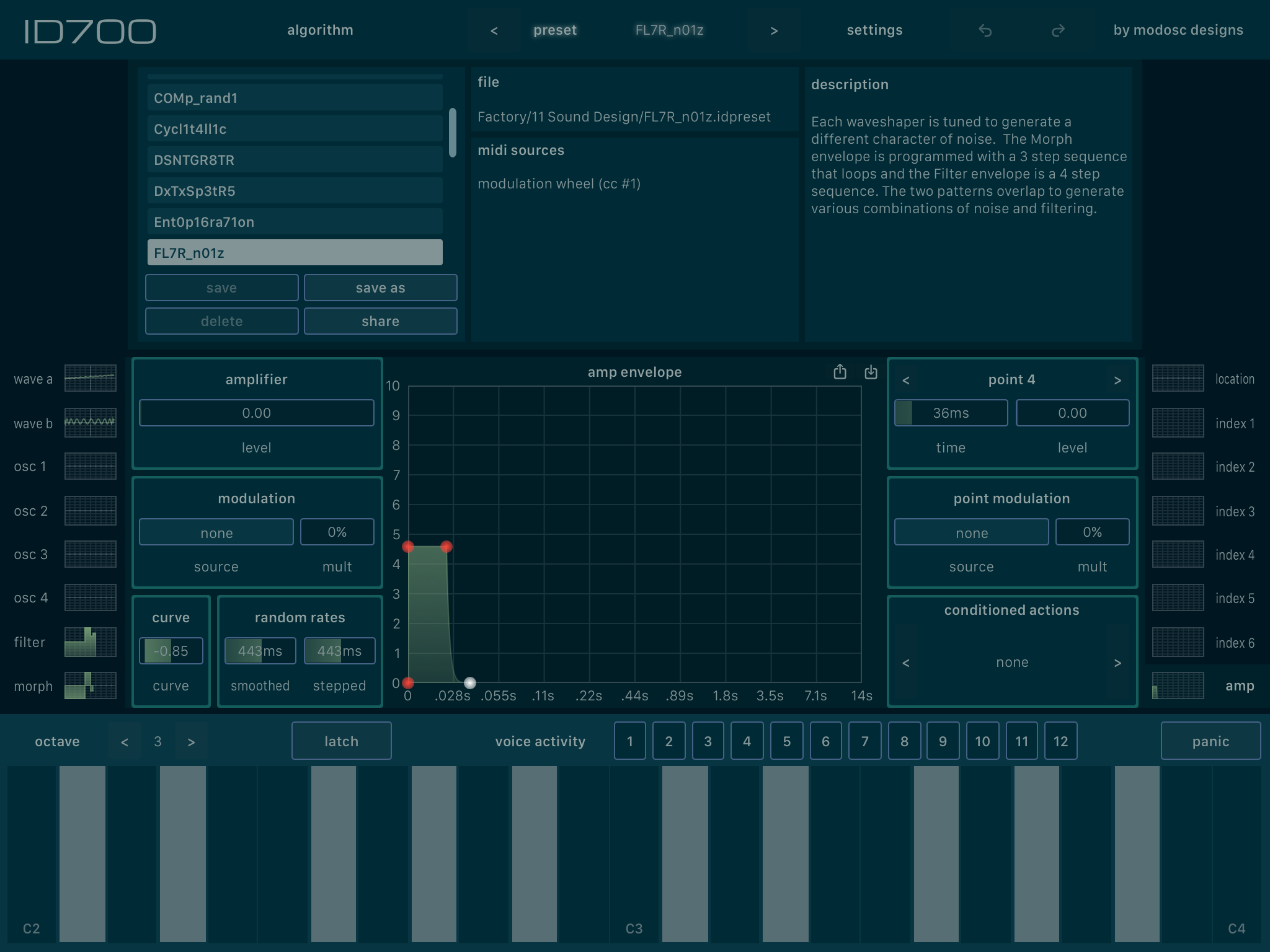Image resolution: width=1270 pixels, height=952 pixels.
Task: Select COMp_rand1 preset in list
Action: (x=295, y=98)
